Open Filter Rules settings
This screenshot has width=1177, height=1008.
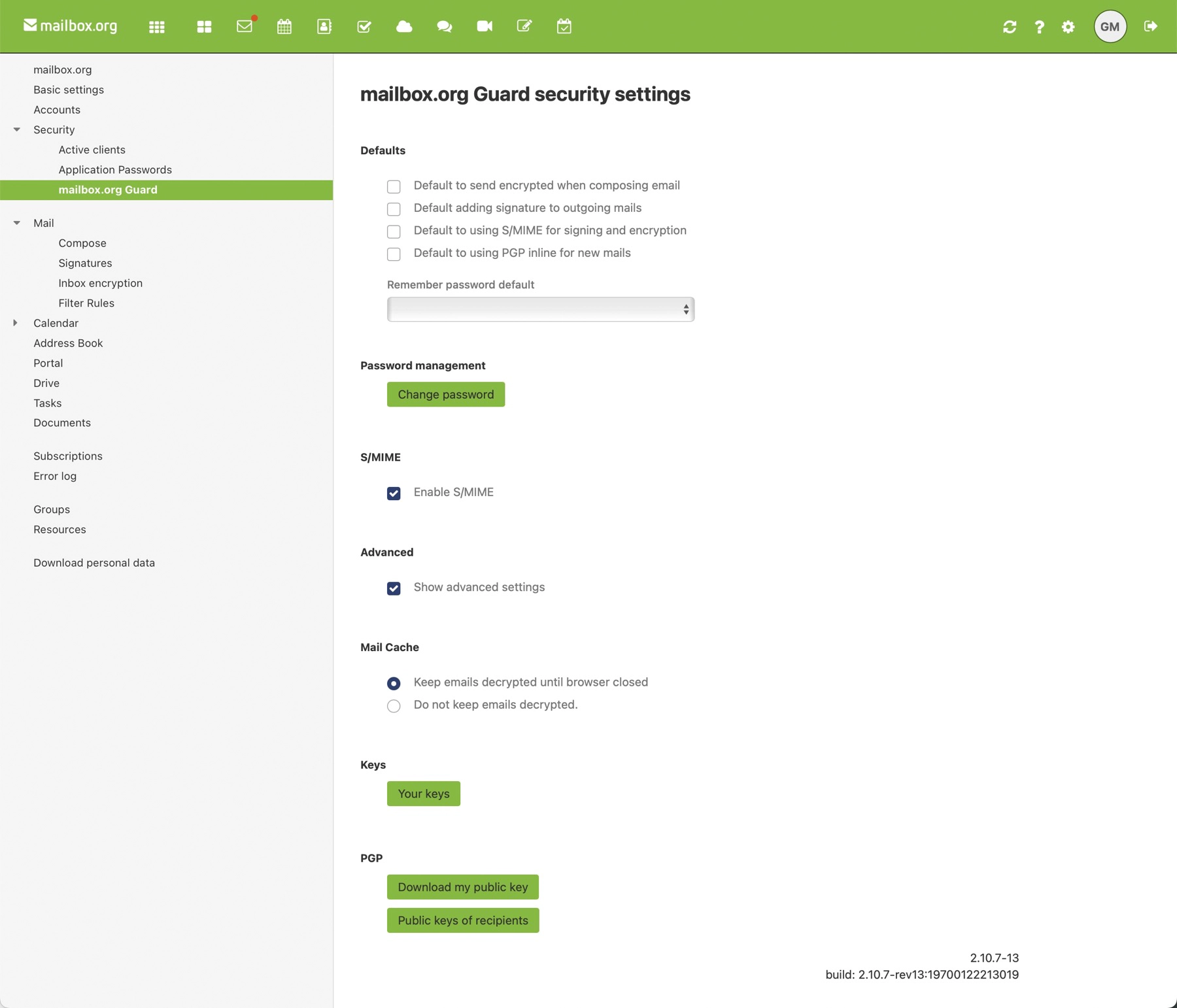[86, 303]
